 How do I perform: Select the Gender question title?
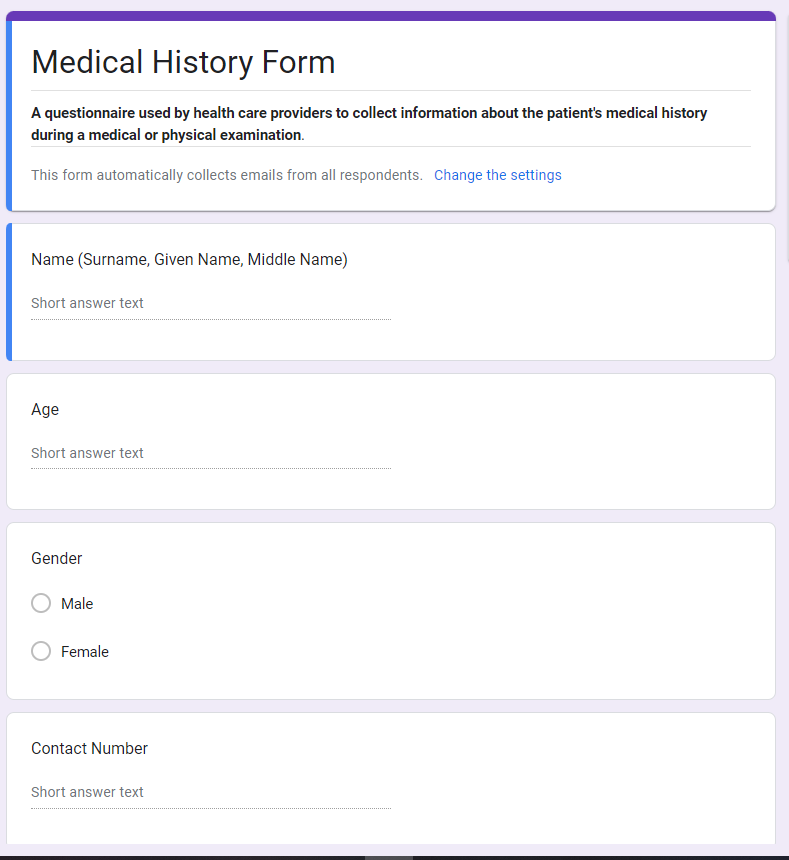pyautogui.click(x=57, y=558)
